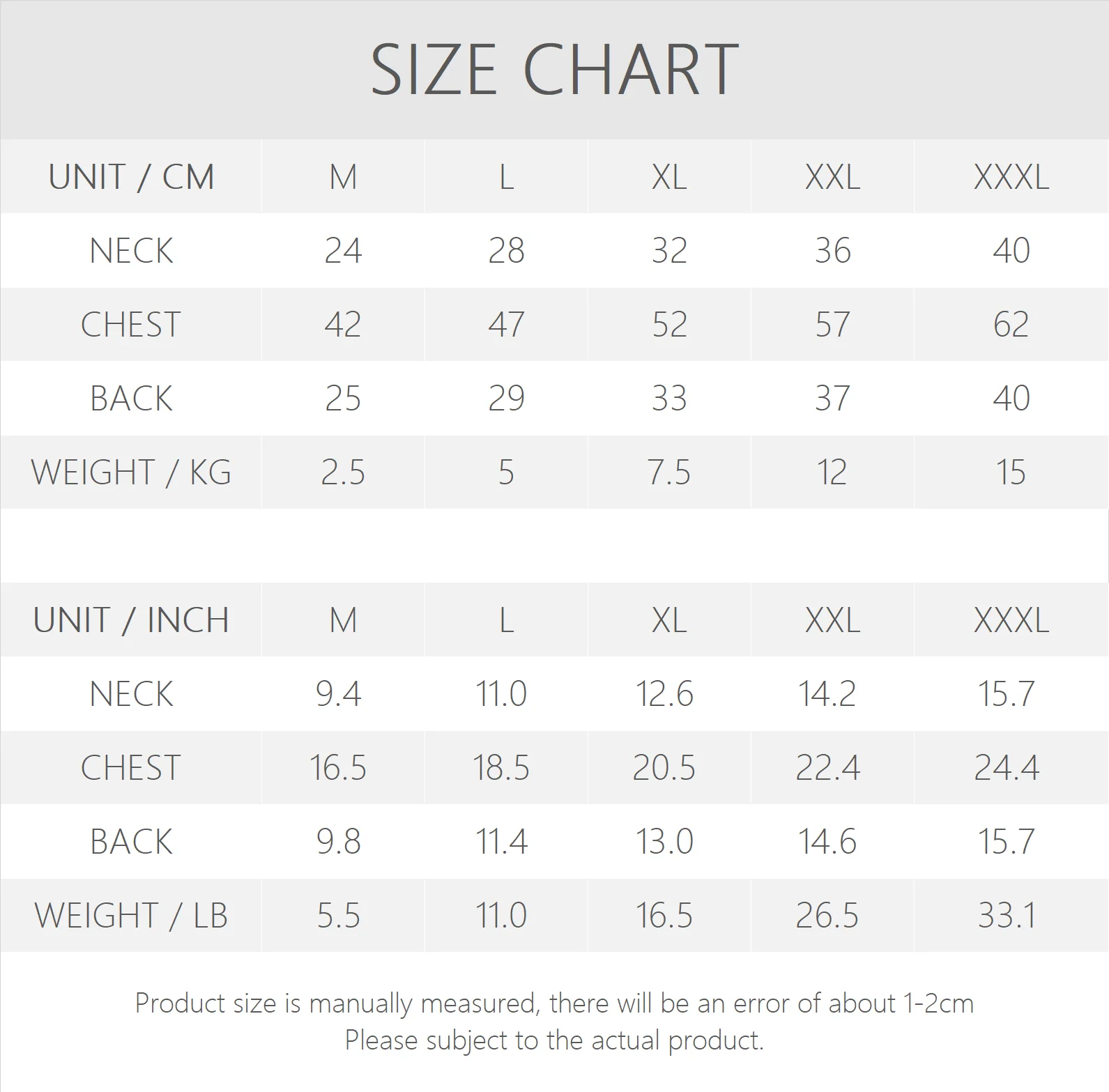Click the 9.4 inch neck value
The height and width of the screenshot is (1092, 1109).
click(339, 694)
